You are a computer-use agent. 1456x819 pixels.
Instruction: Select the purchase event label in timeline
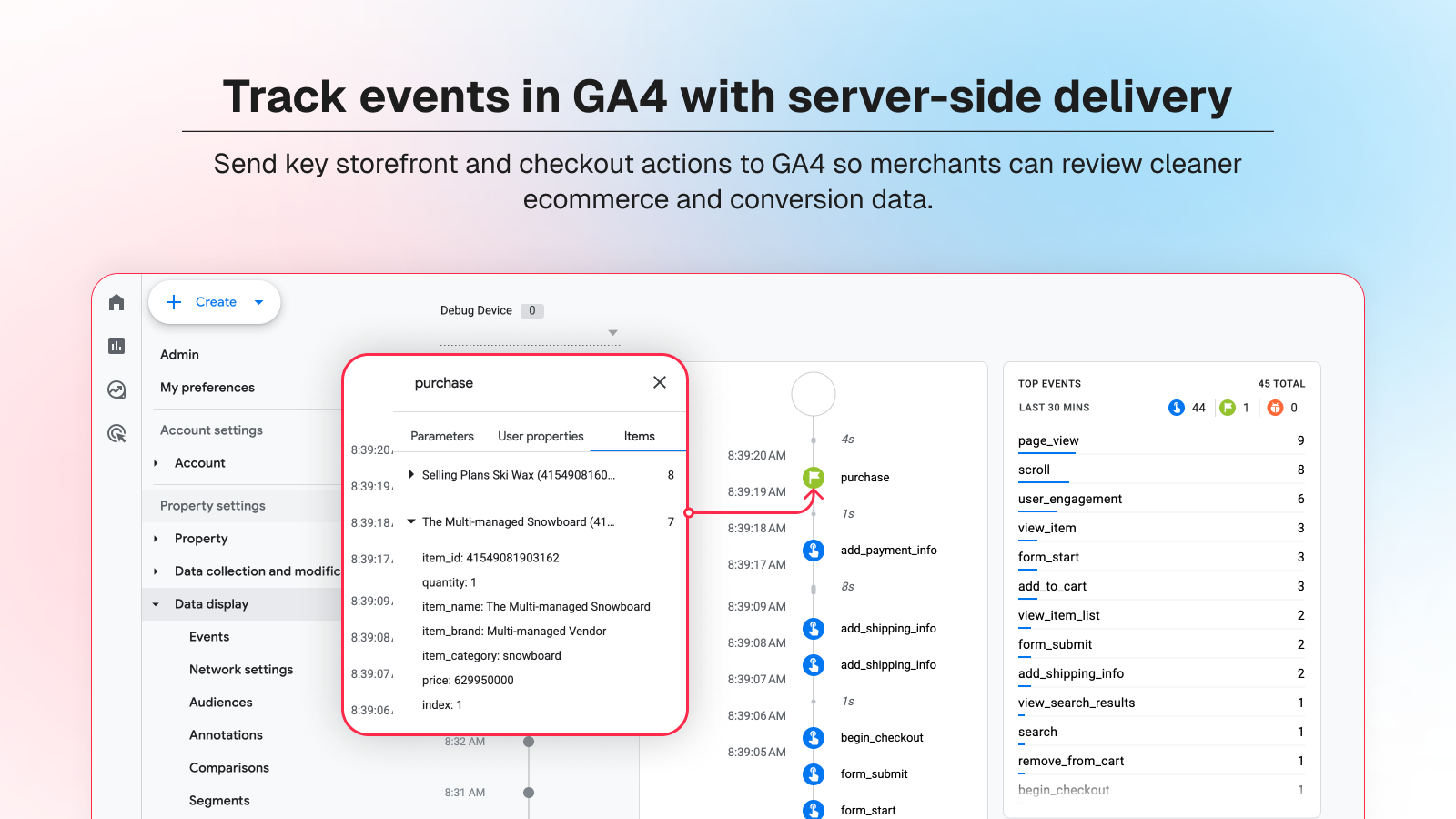point(864,477)
